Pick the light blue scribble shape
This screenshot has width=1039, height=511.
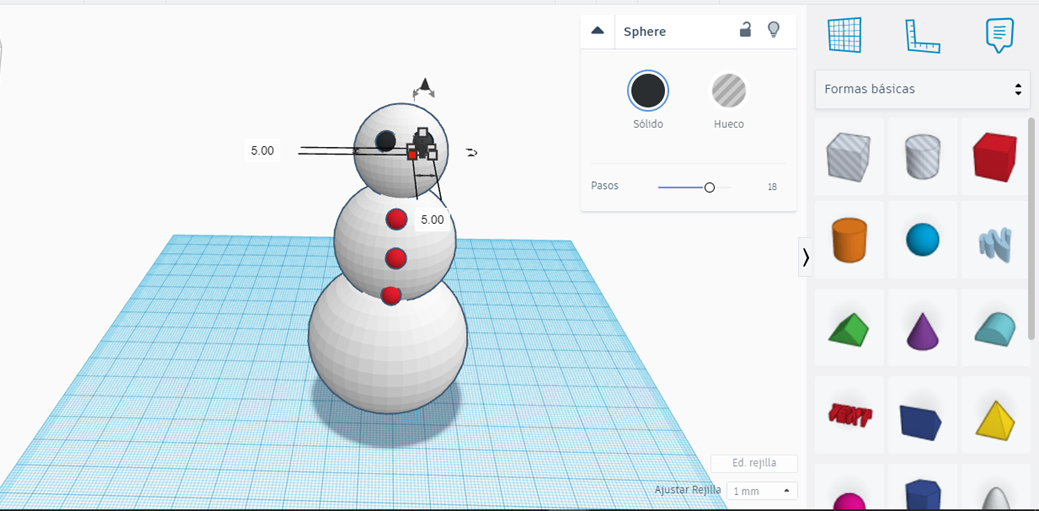(995, 244)
